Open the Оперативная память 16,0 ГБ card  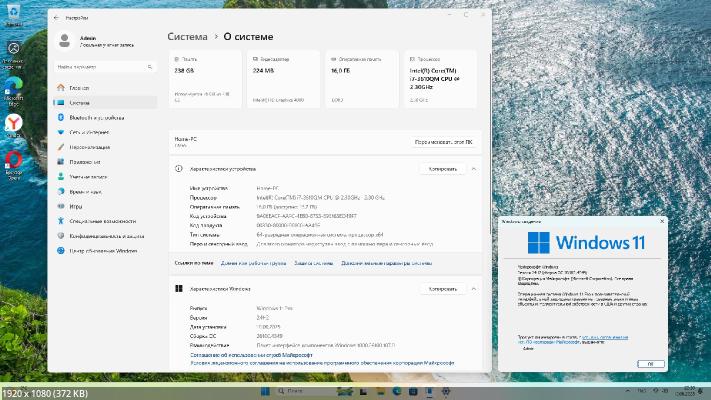pos(362,79)
